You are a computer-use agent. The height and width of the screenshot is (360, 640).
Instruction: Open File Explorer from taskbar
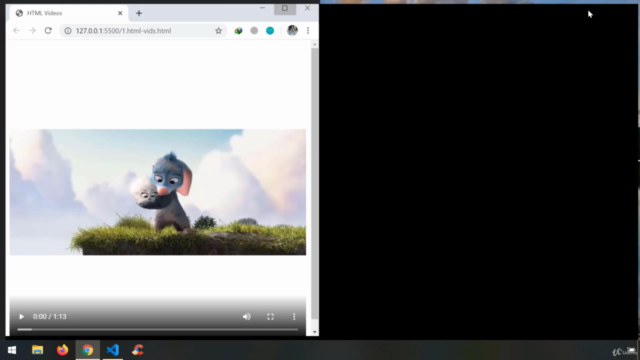pyautogui.click(x=38, y=350)
